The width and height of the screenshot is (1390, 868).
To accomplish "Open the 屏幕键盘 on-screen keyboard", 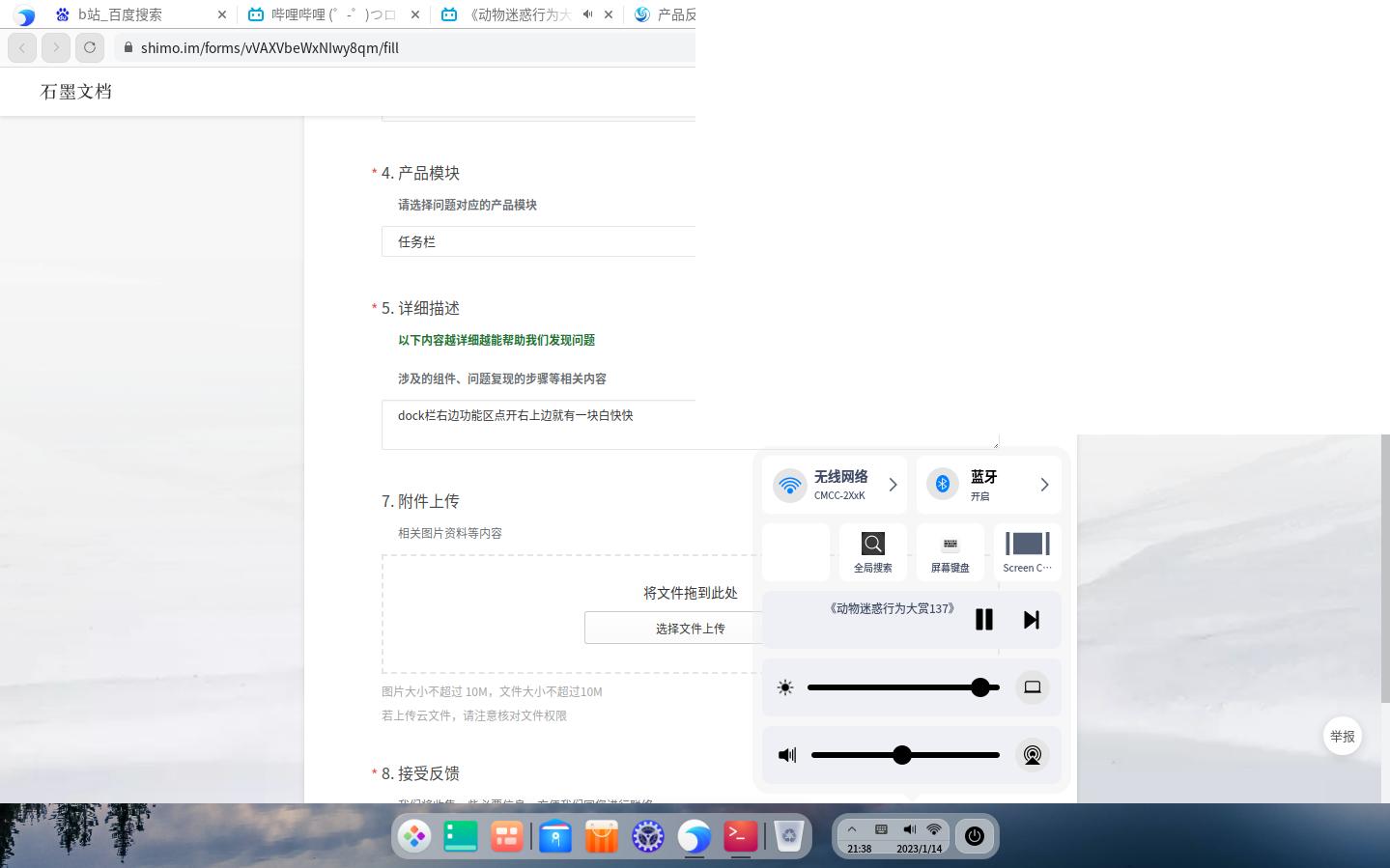I will (x=950, y=551).
